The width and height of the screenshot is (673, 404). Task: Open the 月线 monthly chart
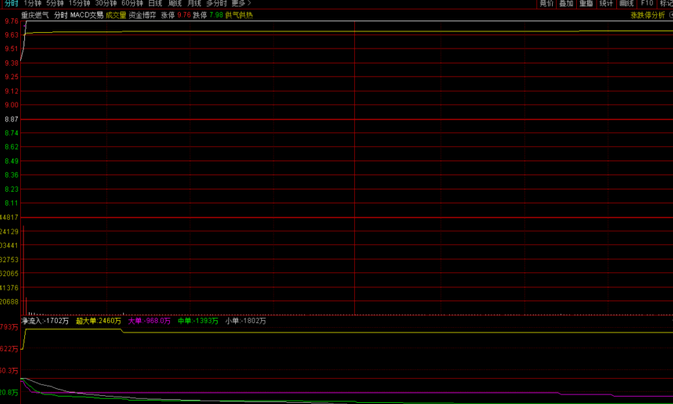194,4
